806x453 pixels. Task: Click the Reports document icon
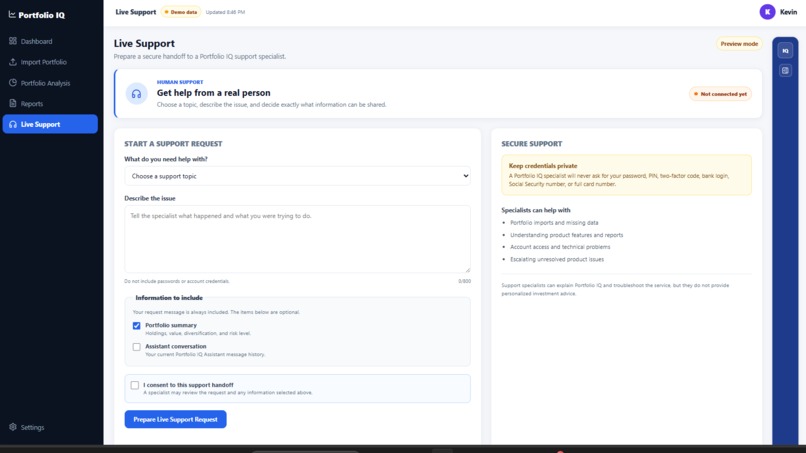13,103
